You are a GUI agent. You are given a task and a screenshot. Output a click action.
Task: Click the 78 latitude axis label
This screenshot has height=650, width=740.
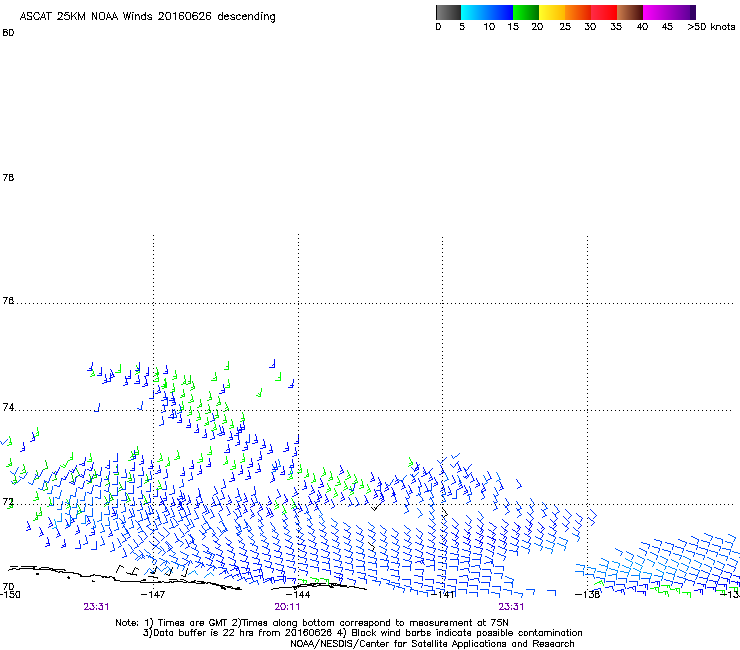tap(8, 177)
